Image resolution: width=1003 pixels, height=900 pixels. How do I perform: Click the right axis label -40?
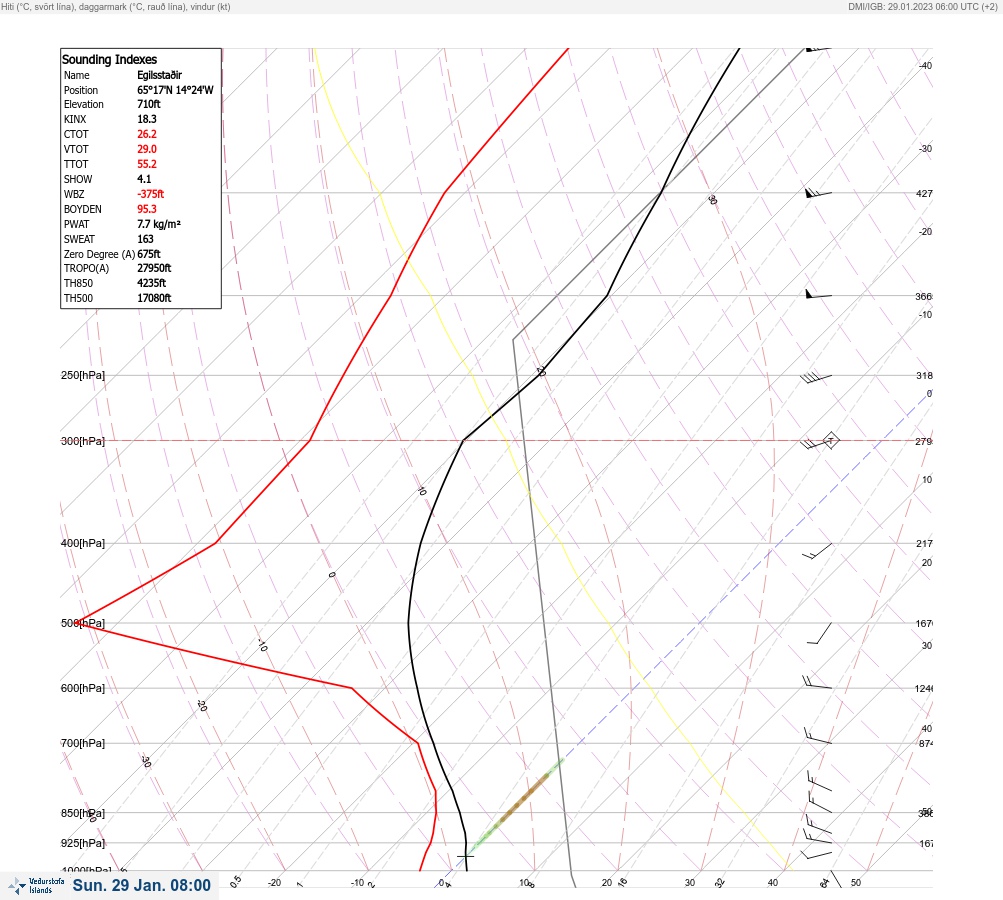click(x=925, y=65)
